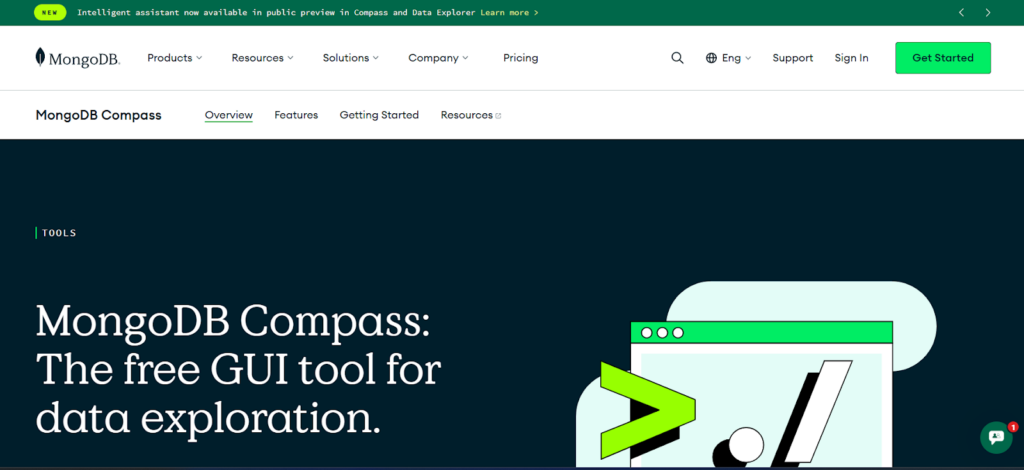
Task: Go to next announcement banner arrow
Action: [x=988, y=13]
